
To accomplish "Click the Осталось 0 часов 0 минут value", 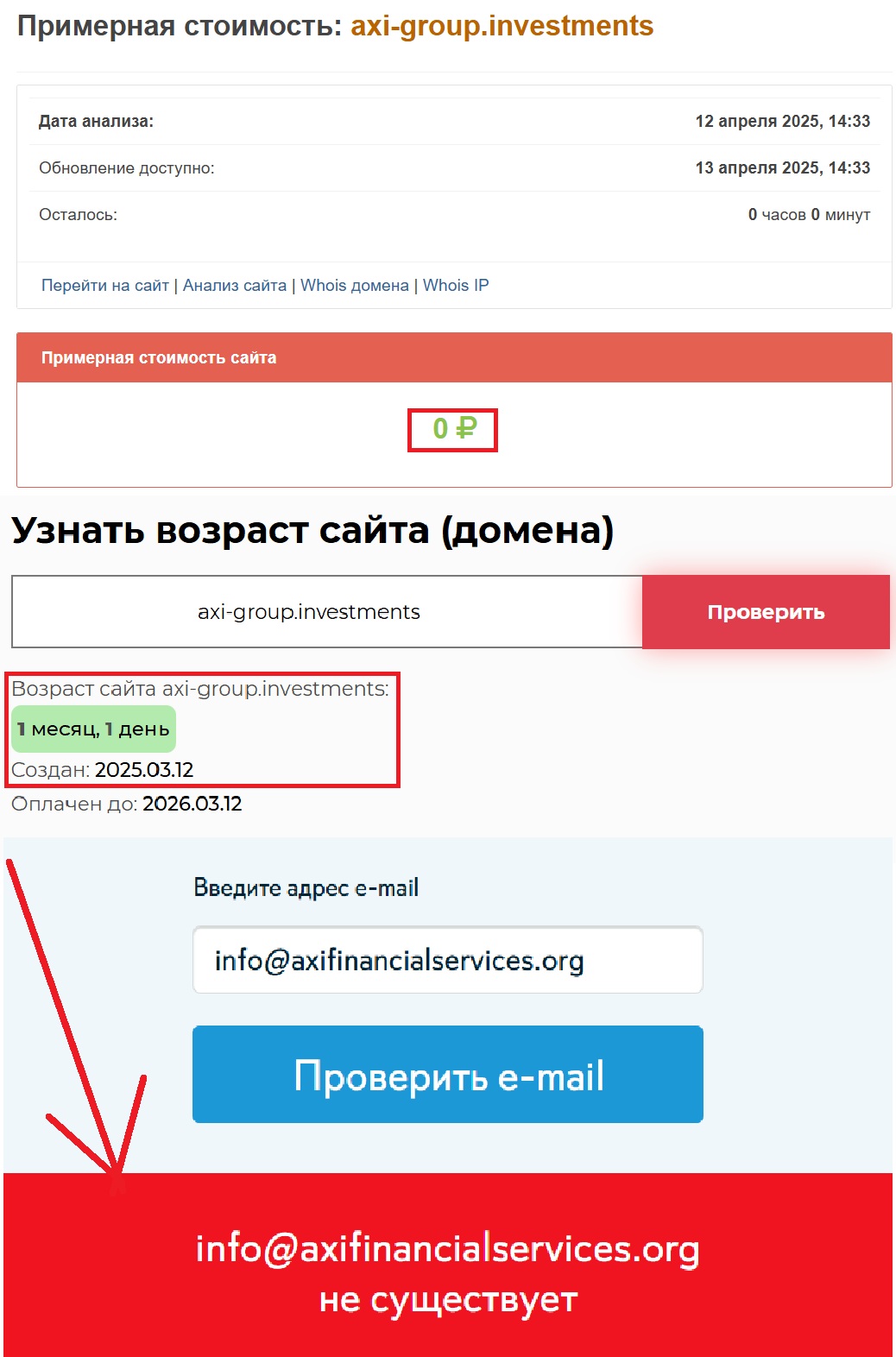I will pos(809,215).
